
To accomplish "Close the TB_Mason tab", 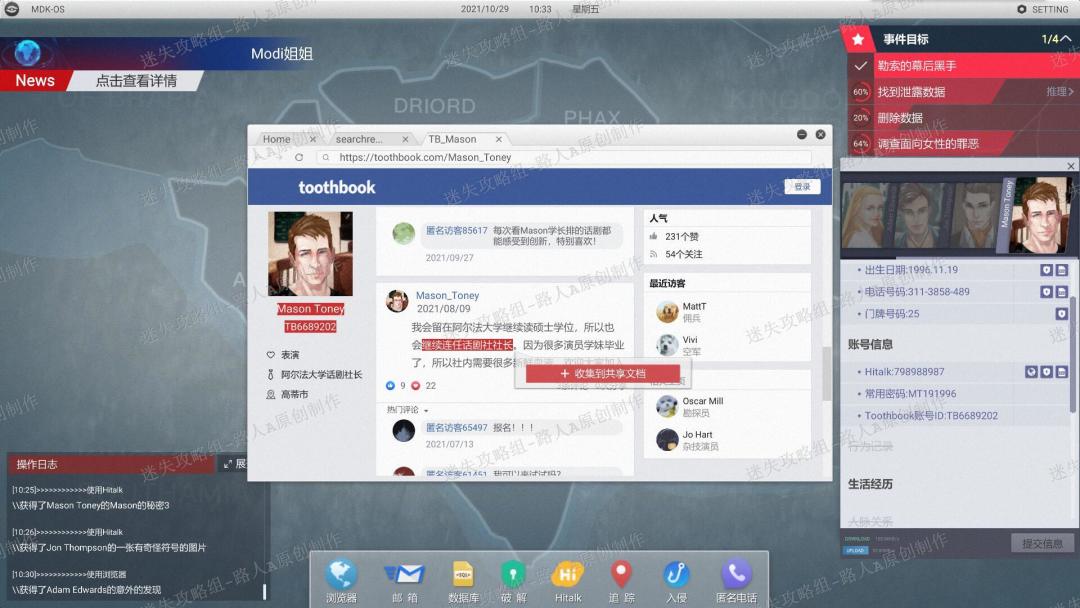I will (x=499, y=139).
